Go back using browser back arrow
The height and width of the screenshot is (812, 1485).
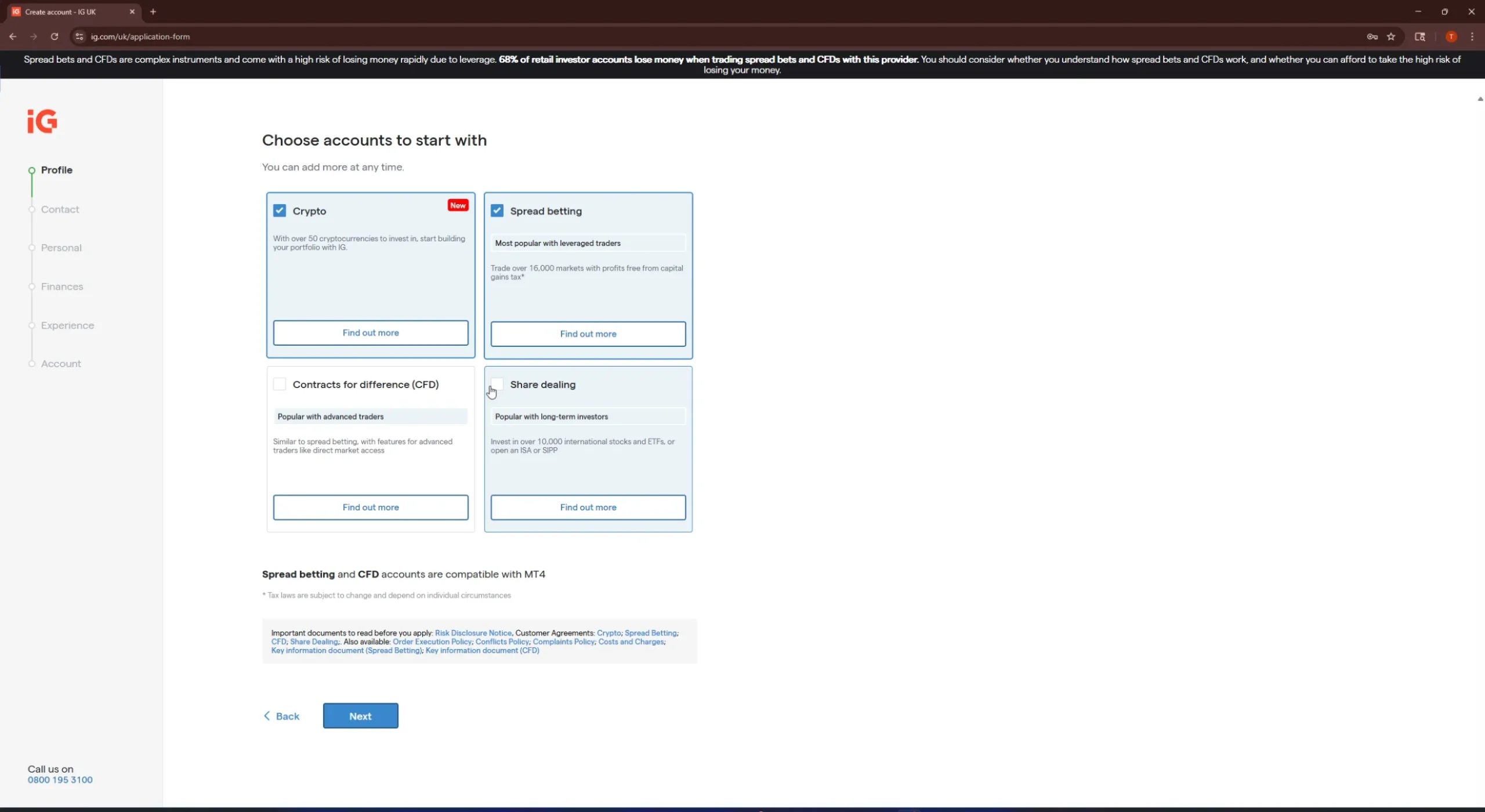tap(13, 37)
